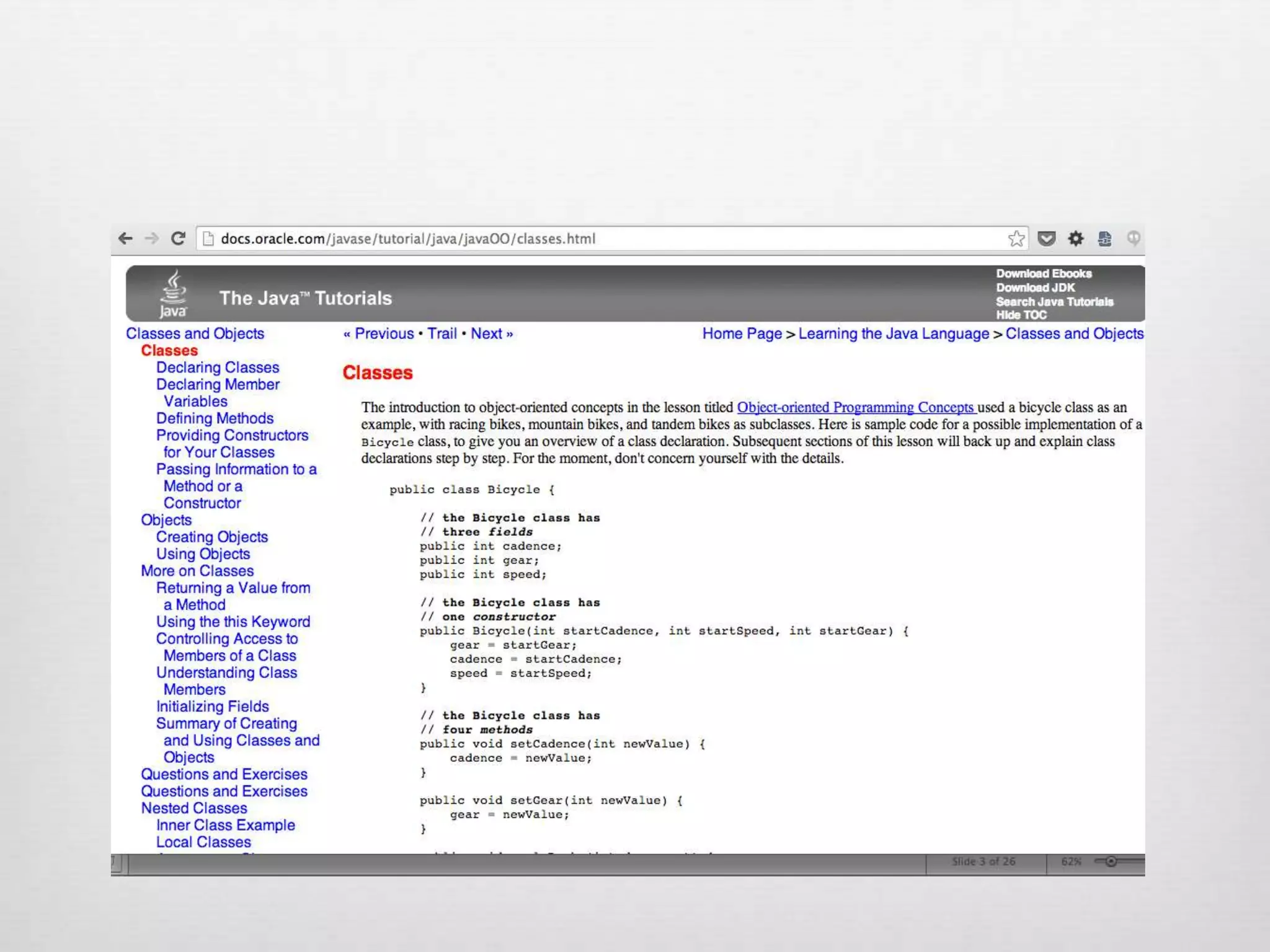The height and width of the screenshot is (952, 1270).
Task: Open the gear settings extension icon
Action: coord(1075,239)
